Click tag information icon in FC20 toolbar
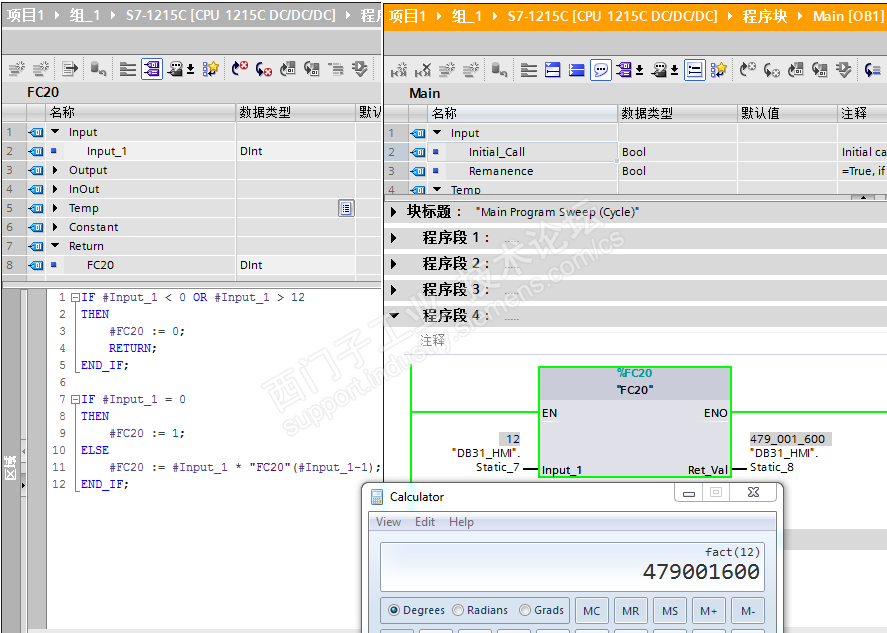 [x=175, y=69]
